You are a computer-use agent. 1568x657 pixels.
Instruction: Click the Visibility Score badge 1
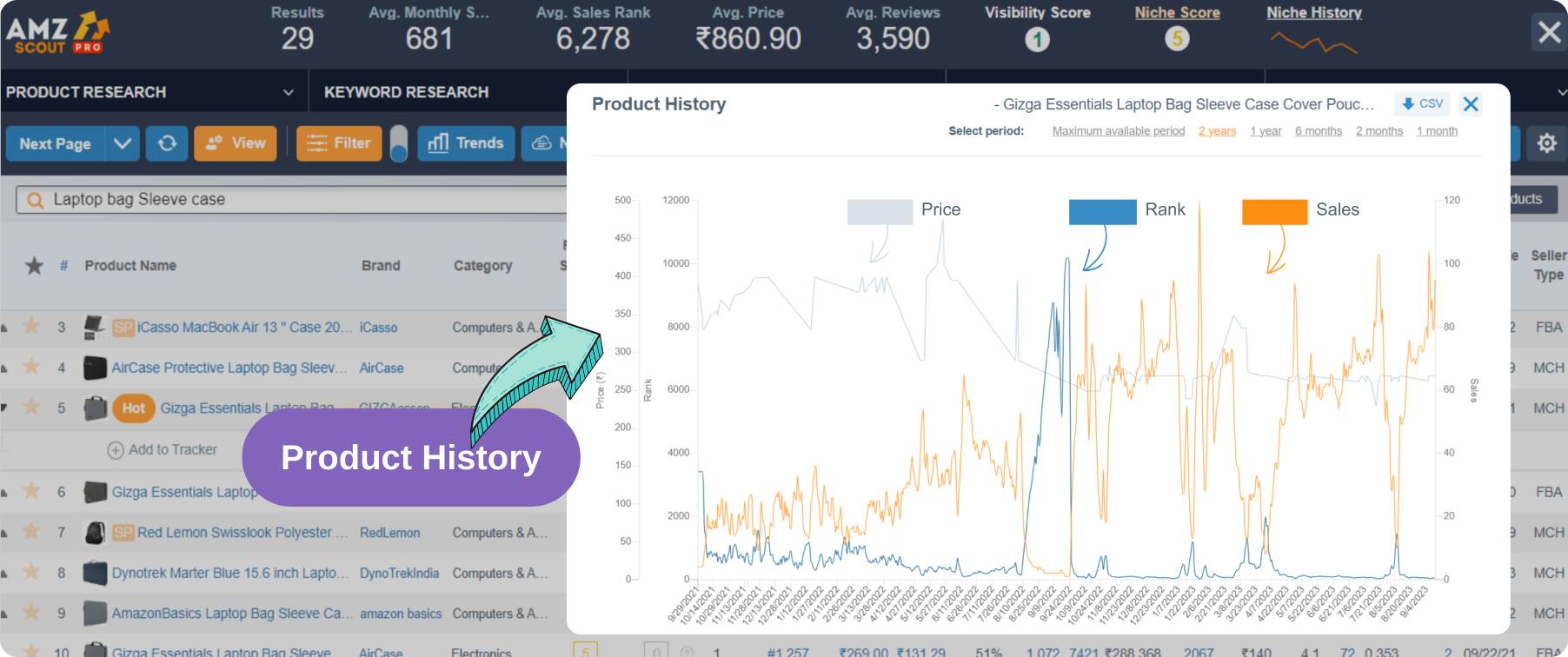point(1037,39)
